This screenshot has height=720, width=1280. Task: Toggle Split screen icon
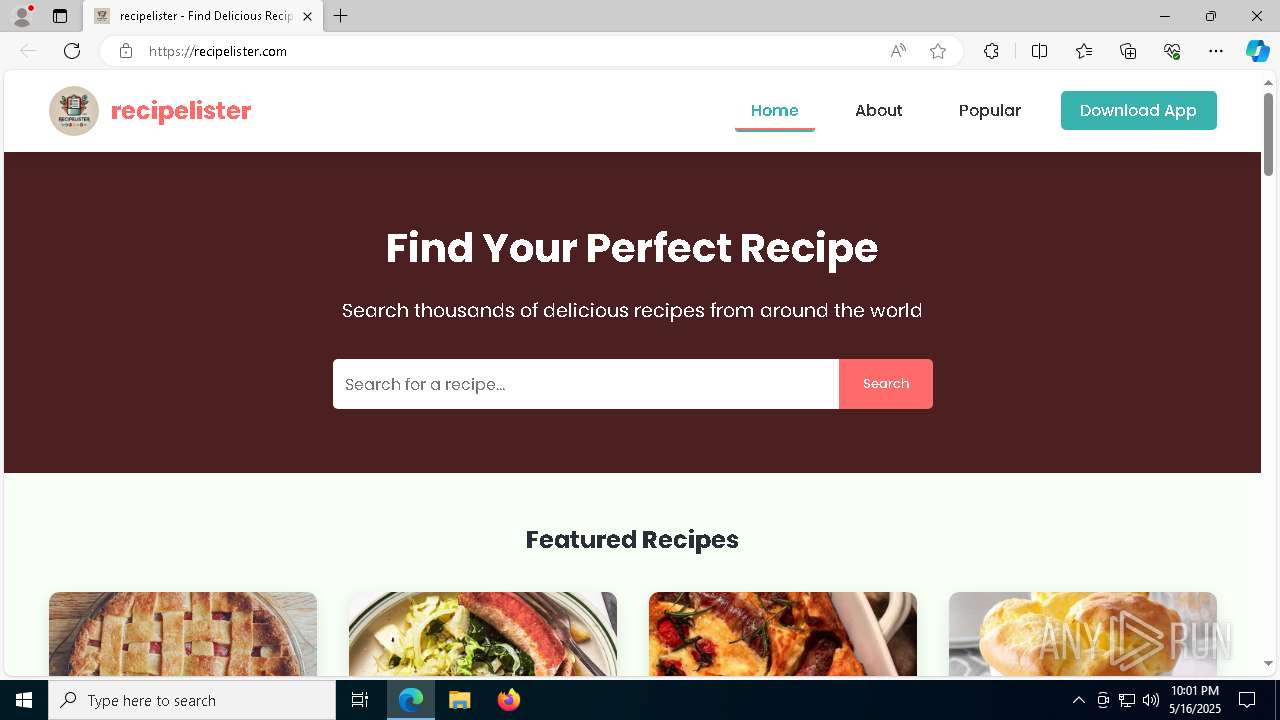coord(1039,51)
